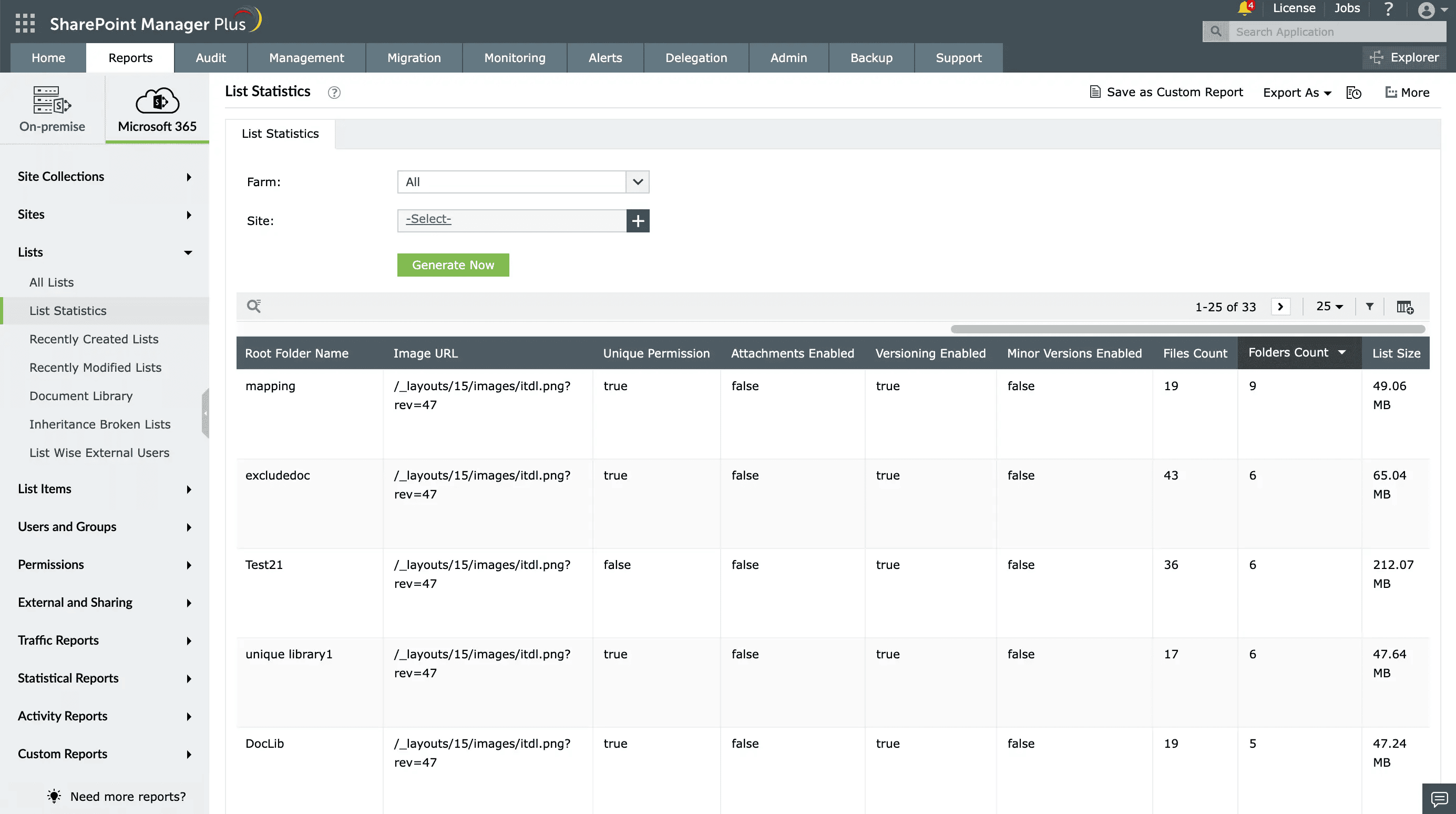Expand the Sites section
Viewport: 1456px width, 814px height.
[x=105, y=214]
